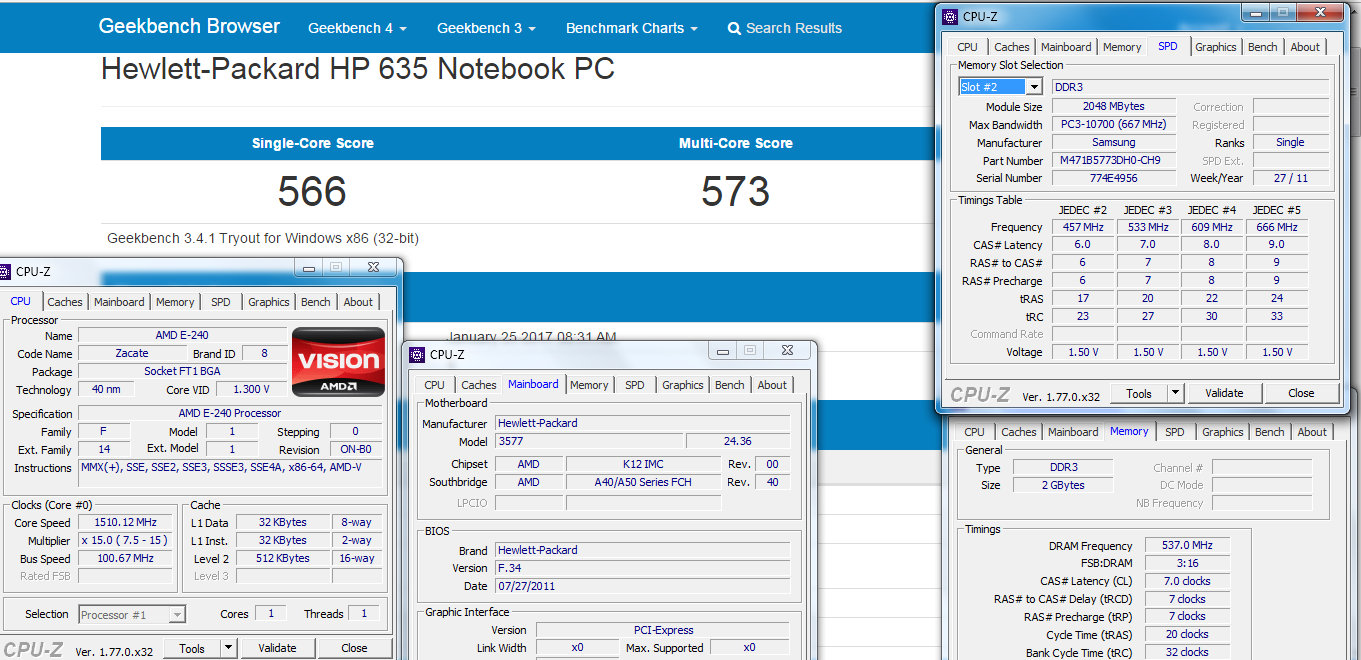Switch to Caches tab in Mainboard window

click(x=479, y=385)
